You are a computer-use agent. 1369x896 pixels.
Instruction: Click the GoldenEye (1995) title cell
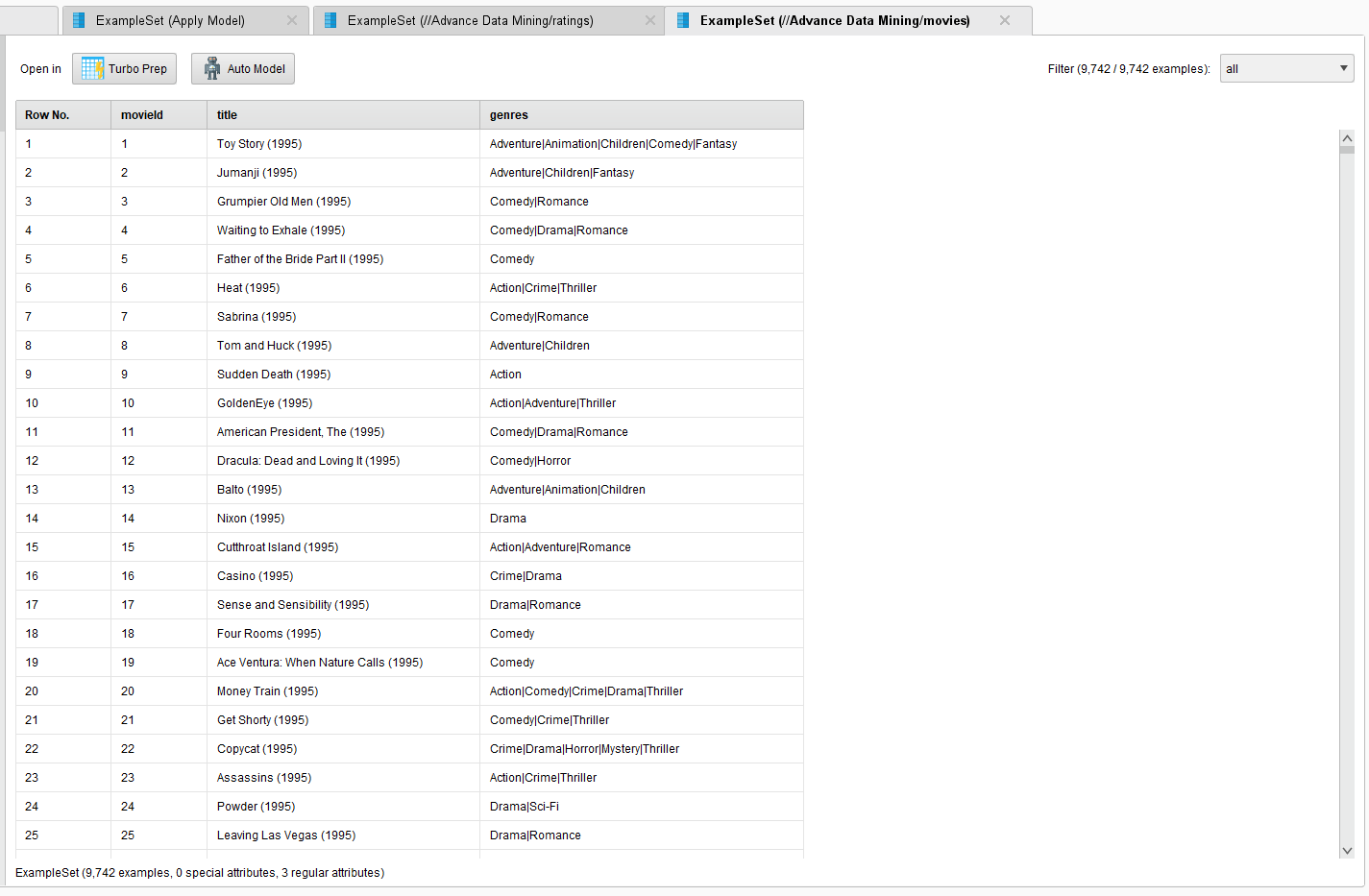click(343, 403)
